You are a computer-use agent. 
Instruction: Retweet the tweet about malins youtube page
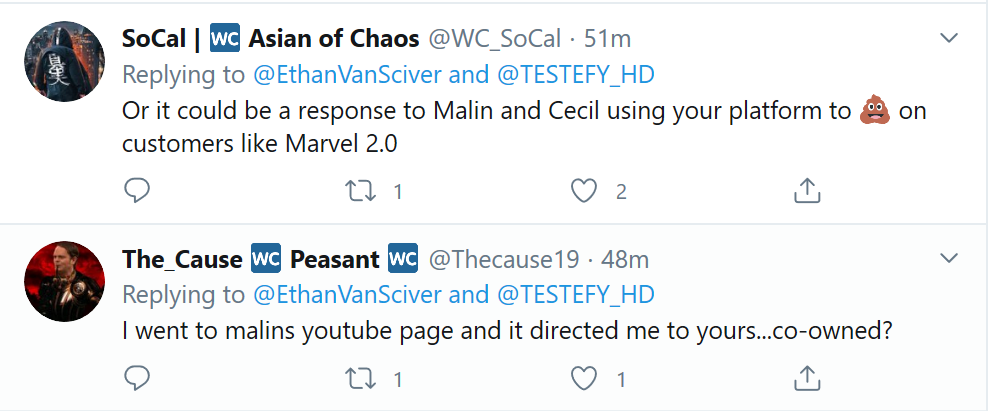tap(361, 379)
